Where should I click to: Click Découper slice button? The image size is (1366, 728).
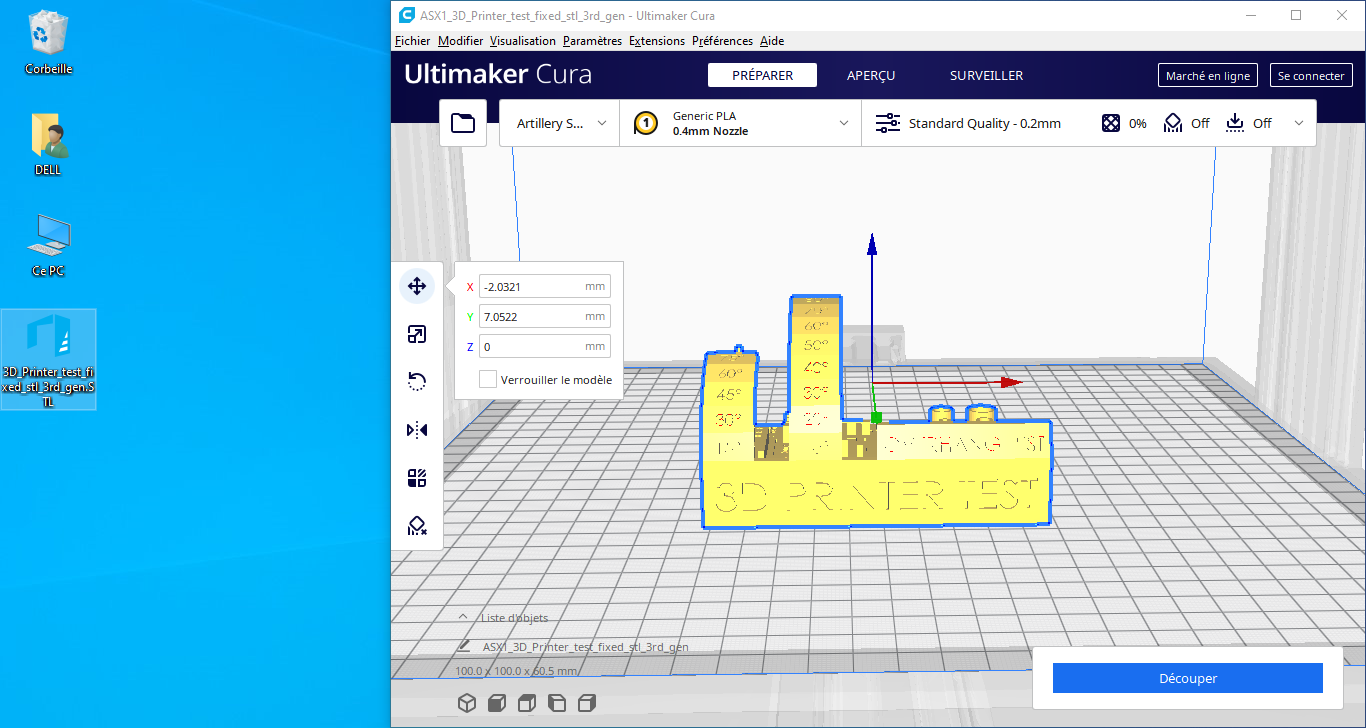click(1188, 678)
